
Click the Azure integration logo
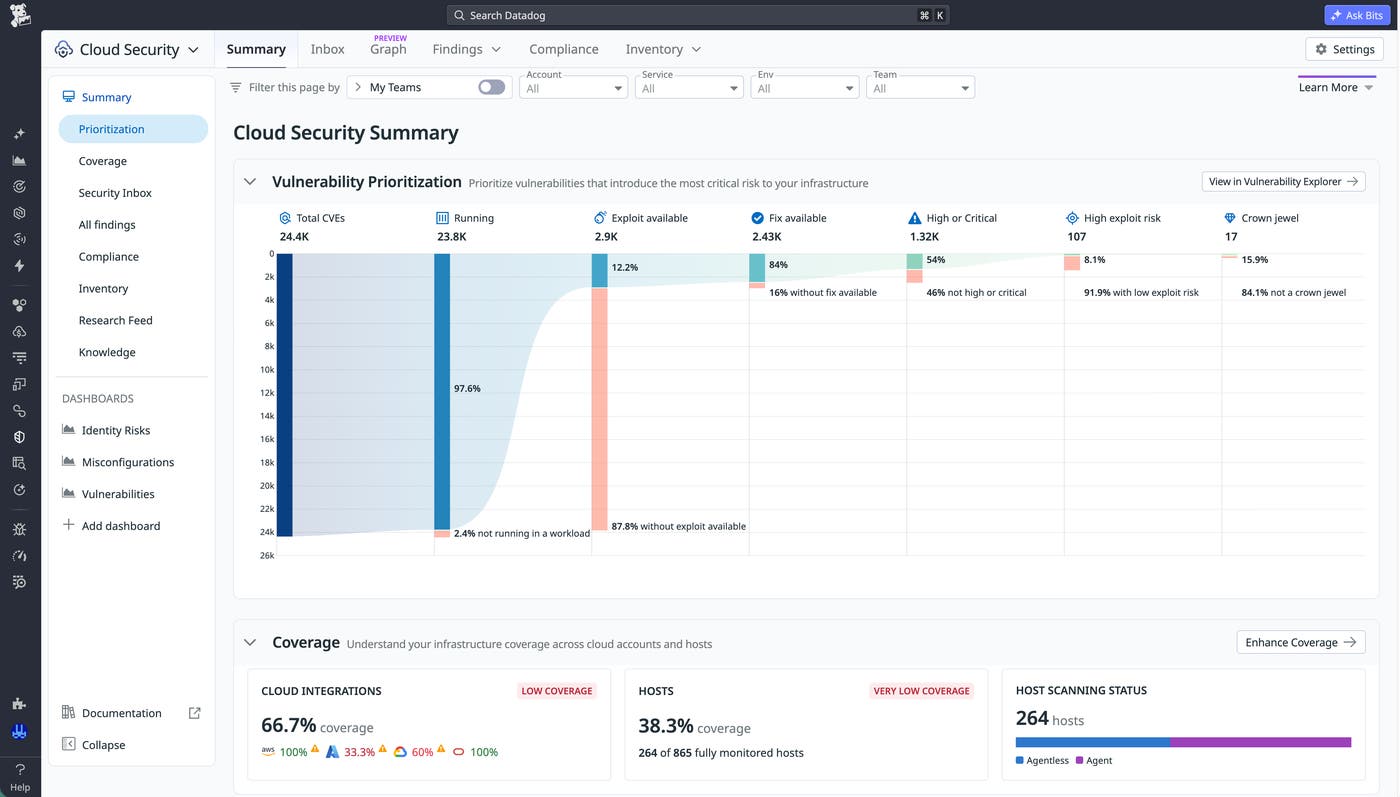333,751
